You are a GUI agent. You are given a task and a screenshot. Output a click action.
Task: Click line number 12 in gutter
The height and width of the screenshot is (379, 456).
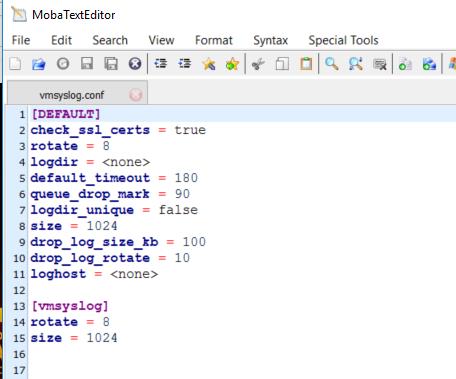(19, 290)
